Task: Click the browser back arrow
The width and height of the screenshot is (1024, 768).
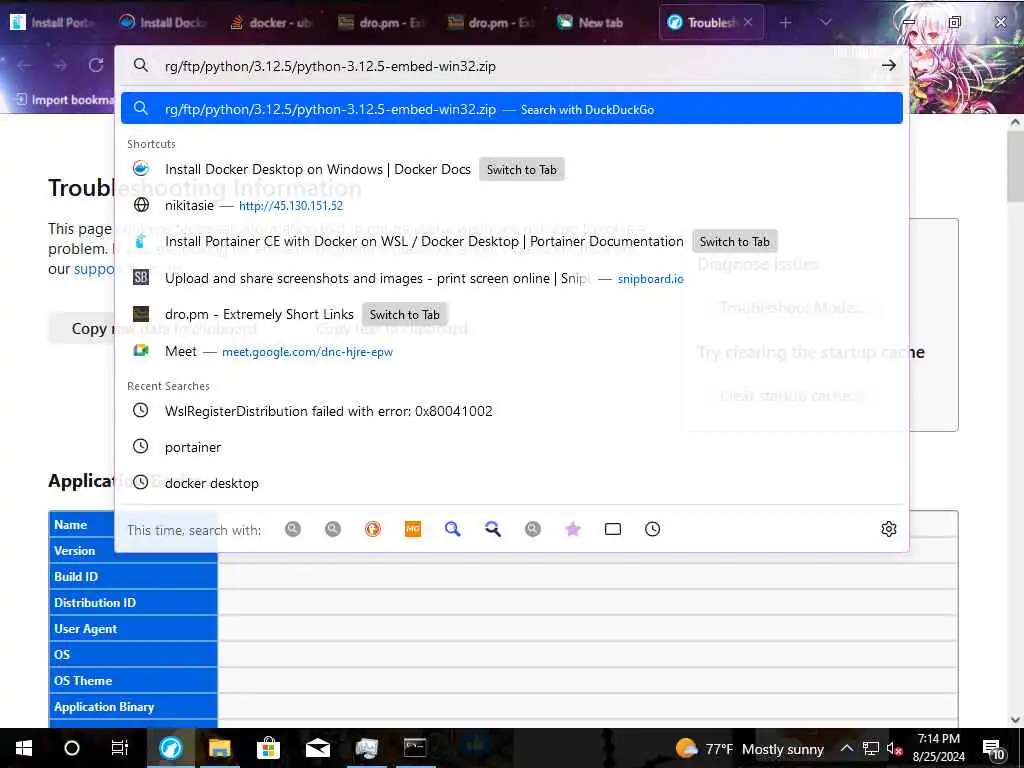Action: pos(24,65)
